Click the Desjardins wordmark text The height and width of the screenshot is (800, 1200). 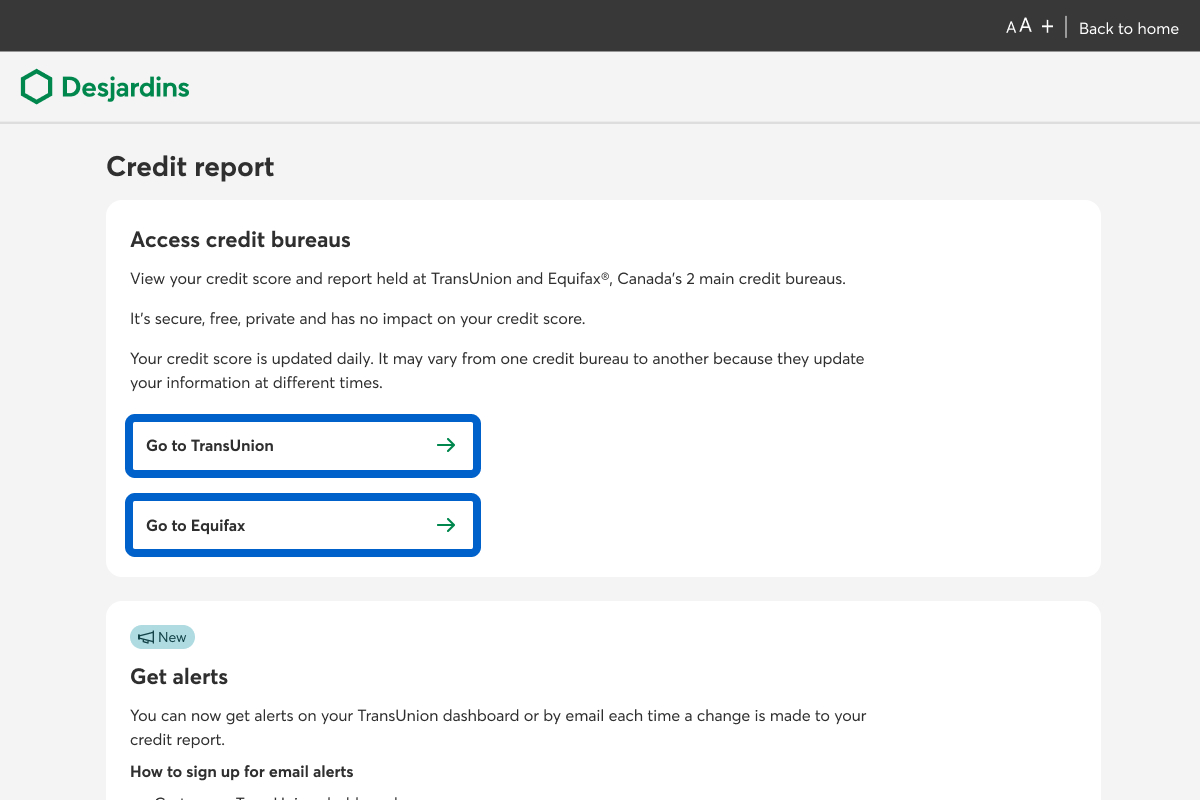[x=125, y=87]
